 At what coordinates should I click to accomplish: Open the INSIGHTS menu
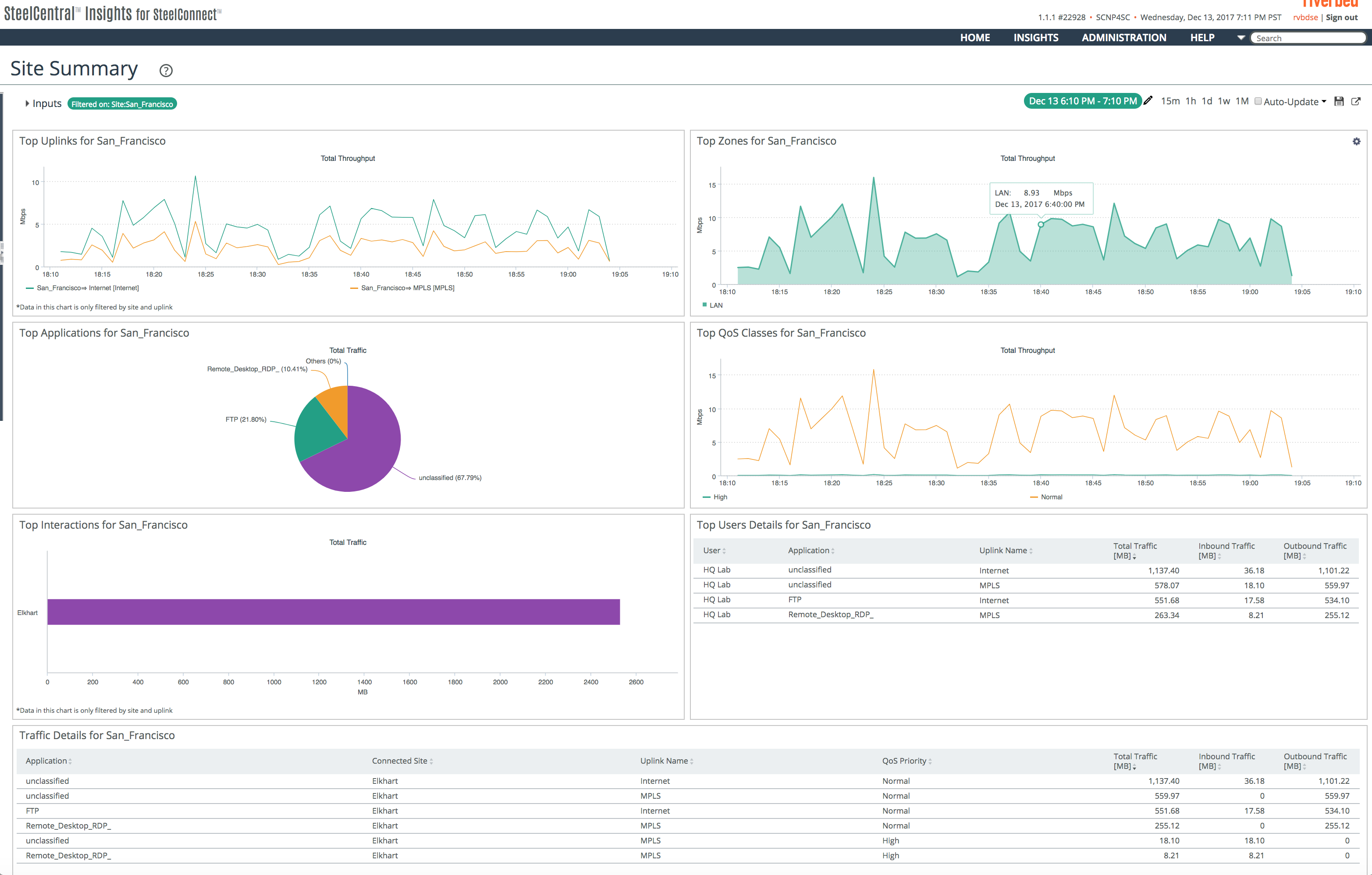(x=1035, y=38)
